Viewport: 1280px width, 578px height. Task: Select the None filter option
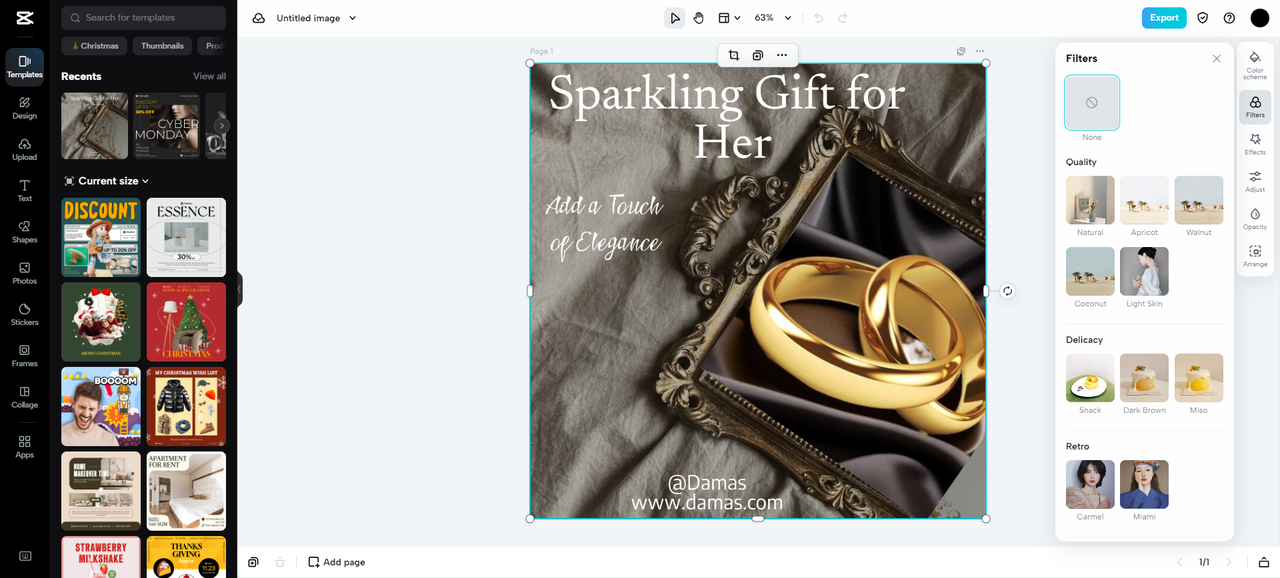(x=1092, y=103)
